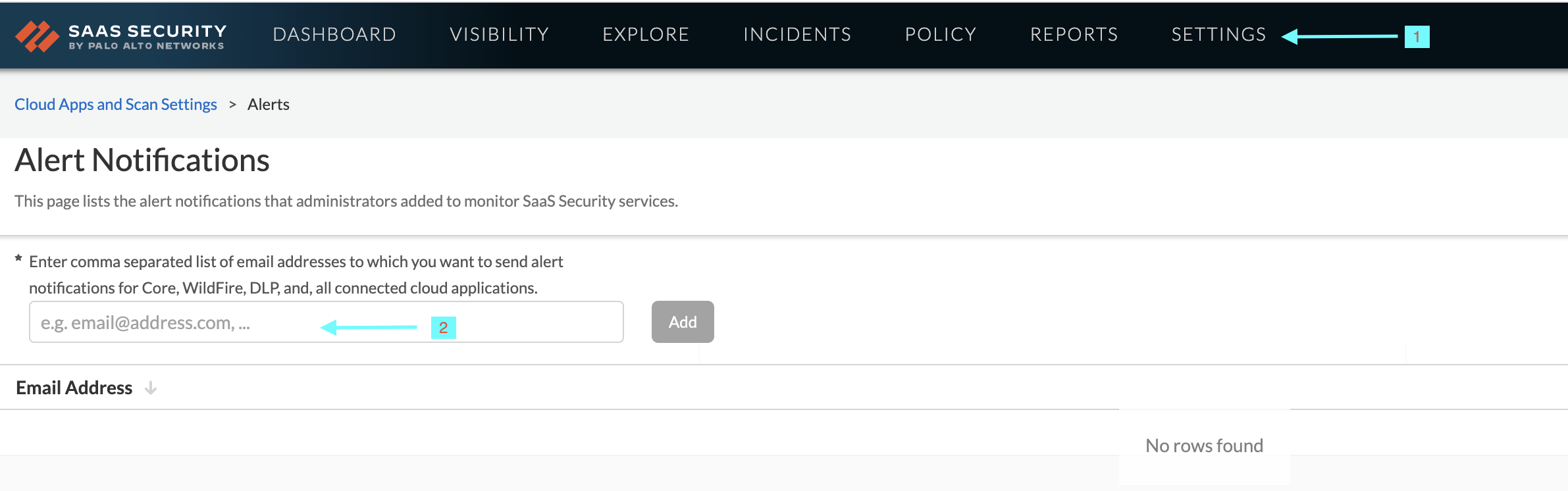This screenshot has height=491, width=1568.
Task: Navigate to Incidents
Action: pyautogui.click(x=797, y=35)
